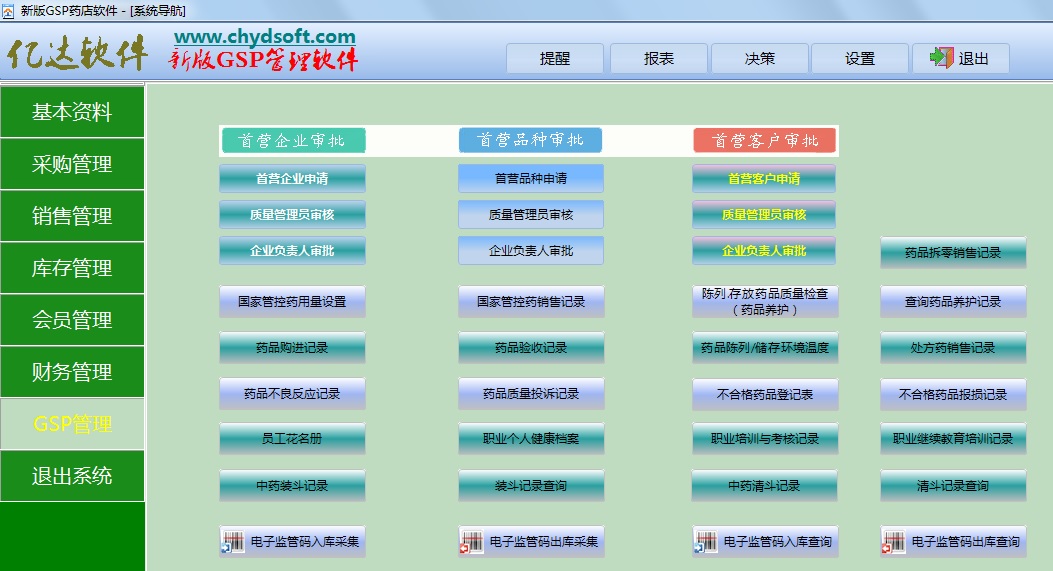Open 质量管理员审核 under 首营企业审批
1053x571 pixels.
292,214
